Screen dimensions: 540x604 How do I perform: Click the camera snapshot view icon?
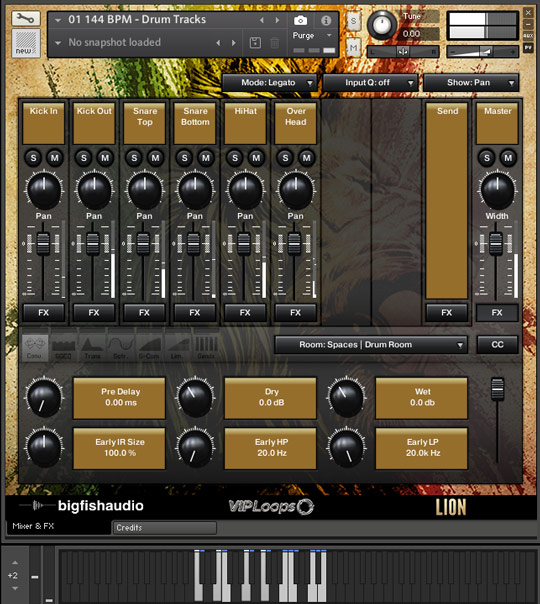pos(300,20)
